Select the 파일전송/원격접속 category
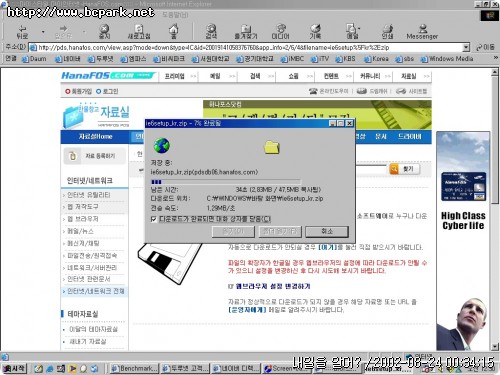Viewport: 500px width, 375px height. click(x=92, y=255)
